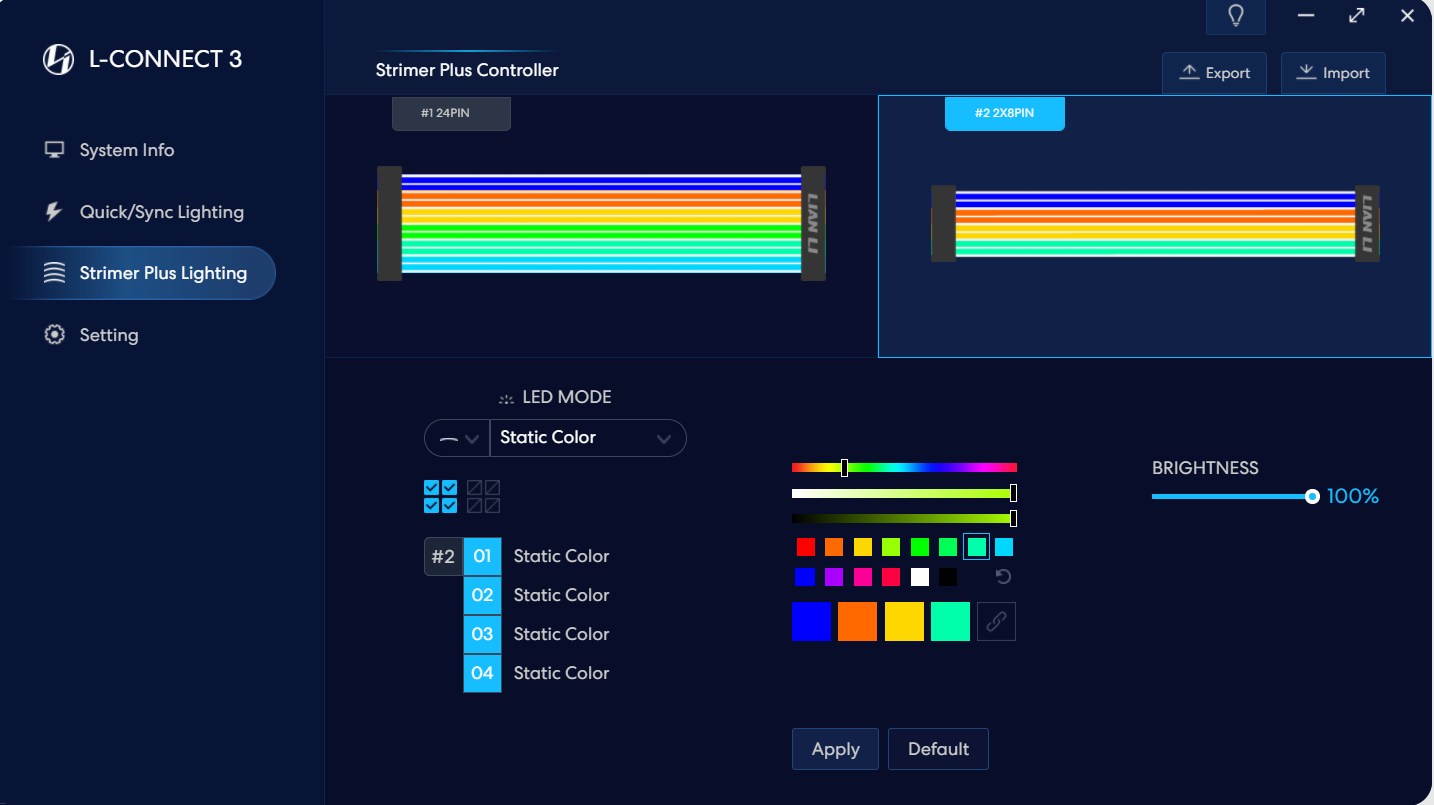Switch to the #2 2X8PIN tab

[x=1005, y=113]
